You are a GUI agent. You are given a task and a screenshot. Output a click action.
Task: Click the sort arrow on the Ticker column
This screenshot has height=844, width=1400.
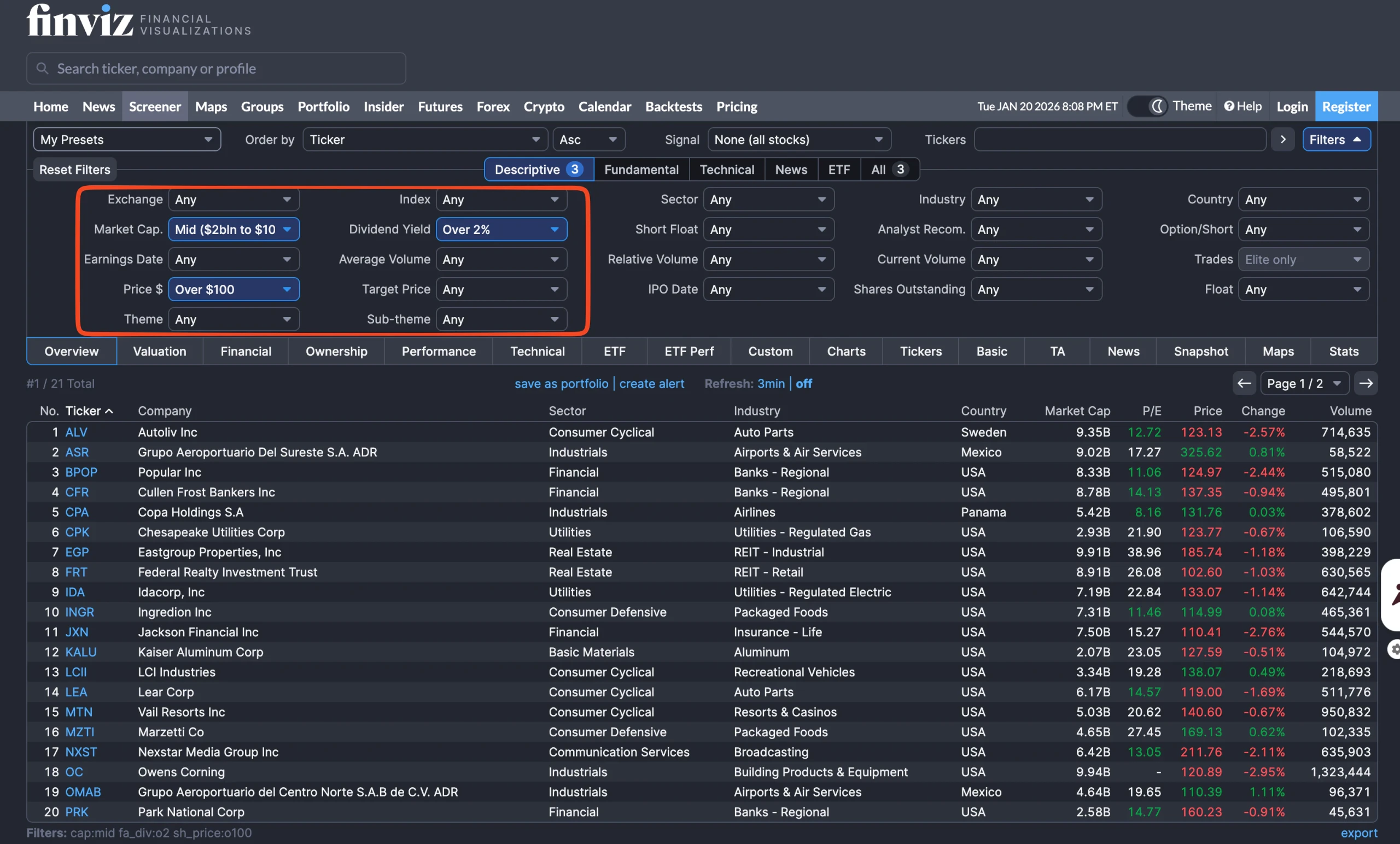110,411
